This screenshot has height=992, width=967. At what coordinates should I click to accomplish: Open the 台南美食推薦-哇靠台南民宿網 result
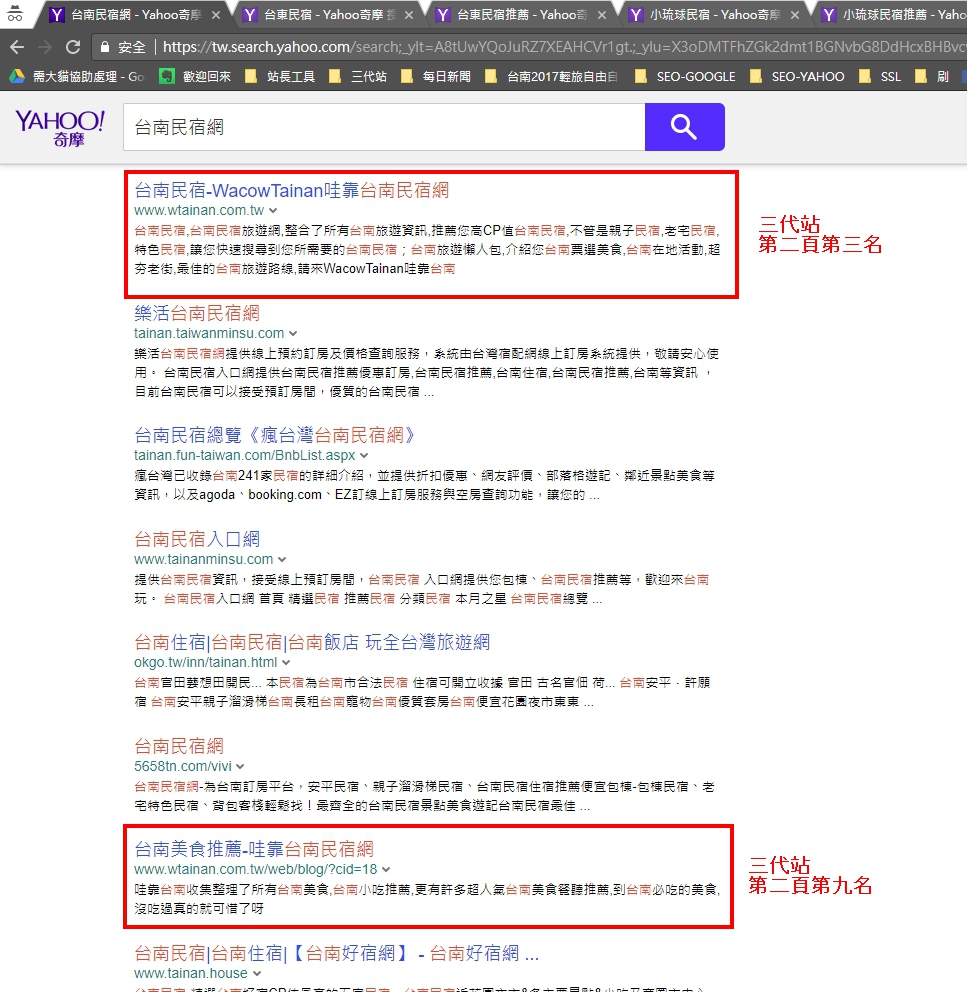(x=254, y=849)
